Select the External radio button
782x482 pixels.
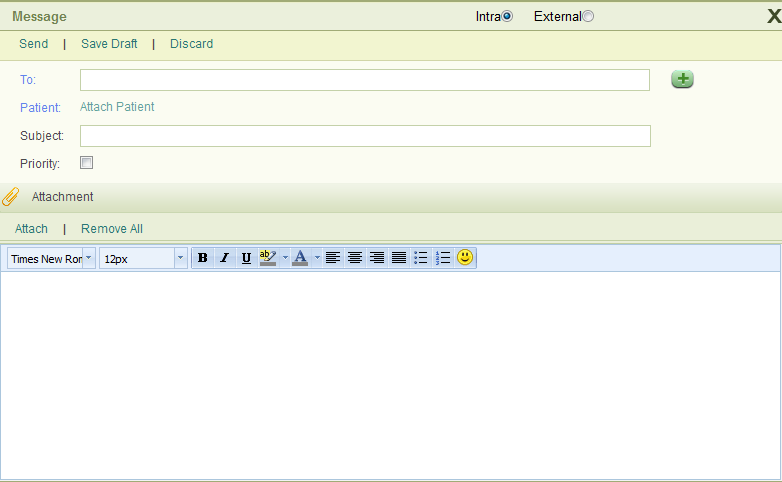[x=588, y=16]
